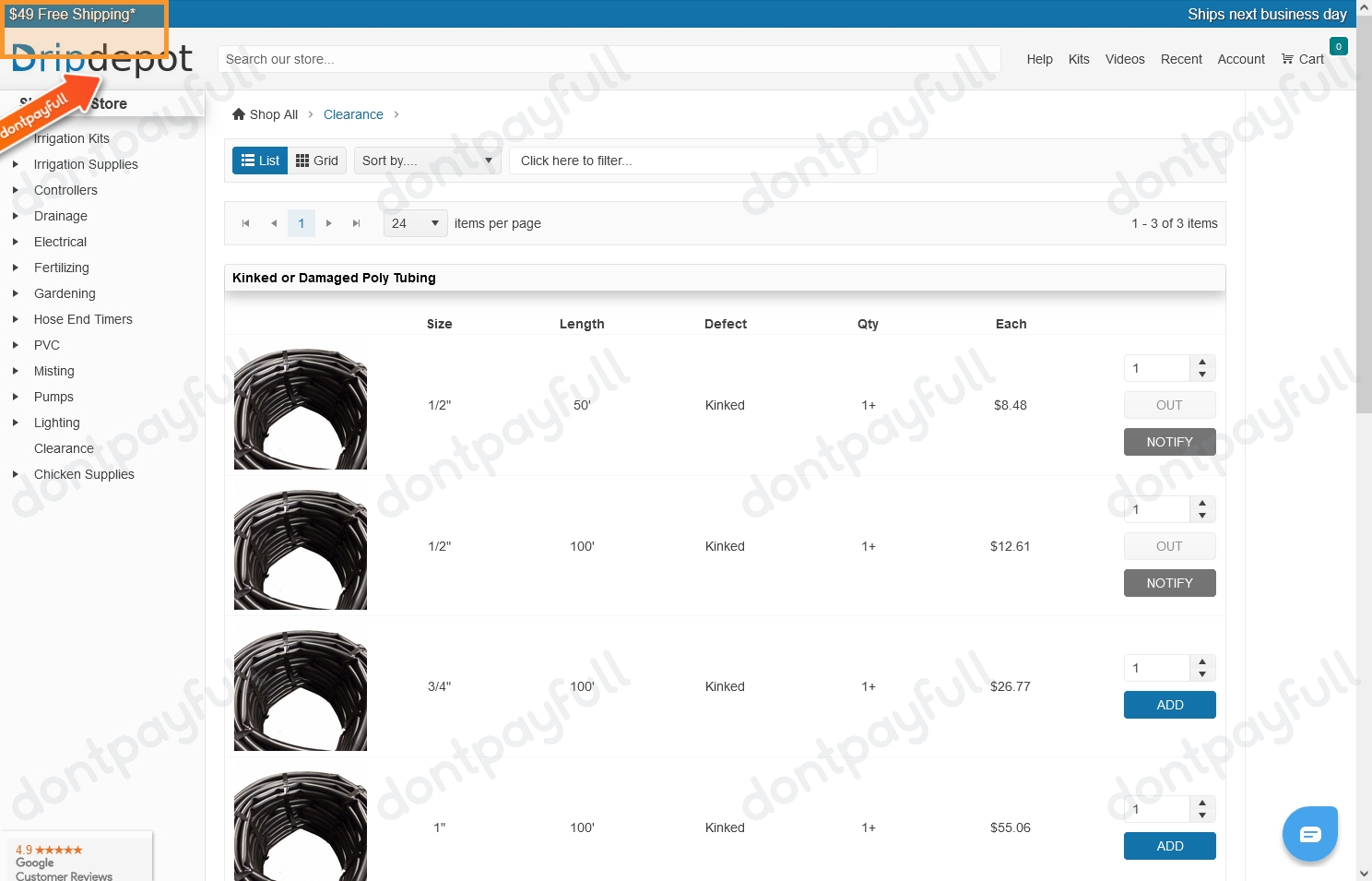Open the Sort by dropdown
The image size is (1372, 881).
(x=428, y=161)
